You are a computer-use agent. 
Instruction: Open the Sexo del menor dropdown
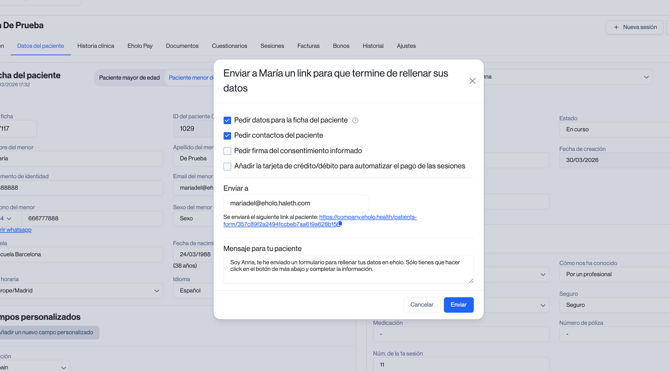click(194, 218)
